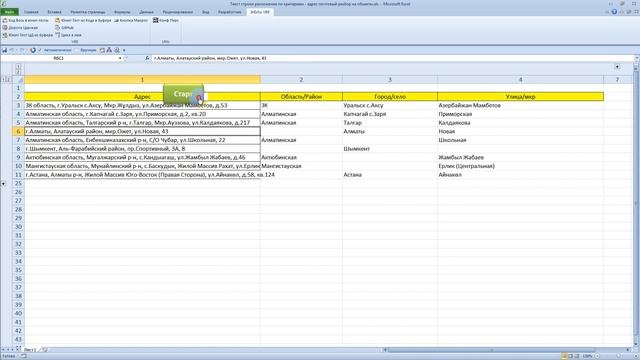The width and height of the screenshot is (640, 360).
Task: Select row 6 header
Action: pos(18,131)
